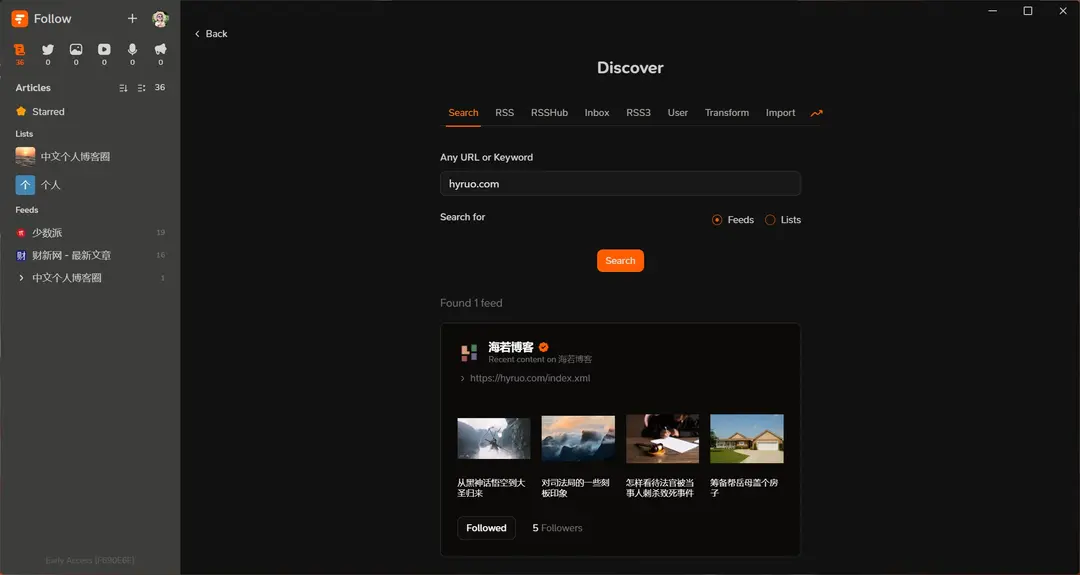Open the Videos view icon
The image size is (1080, 575).
[x=104, y=50]
